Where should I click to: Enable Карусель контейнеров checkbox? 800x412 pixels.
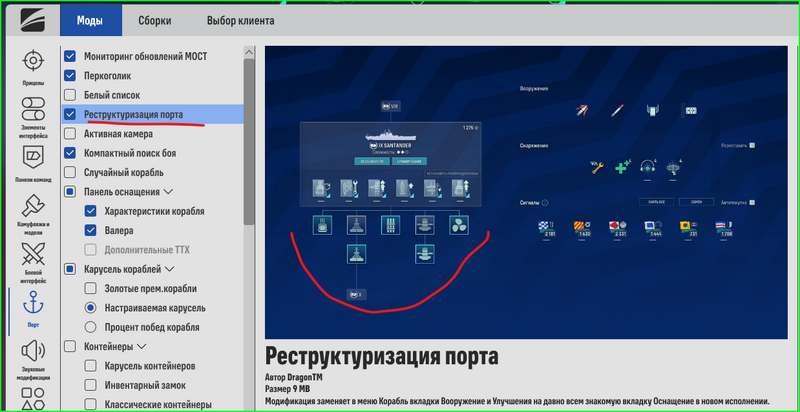tap(90, 366)
